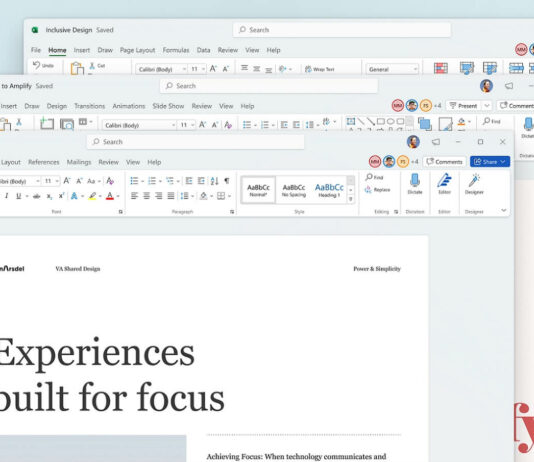Apply borders in Word paragraph group
Viewport: 534px width, 462px height.
pos(221,196)
